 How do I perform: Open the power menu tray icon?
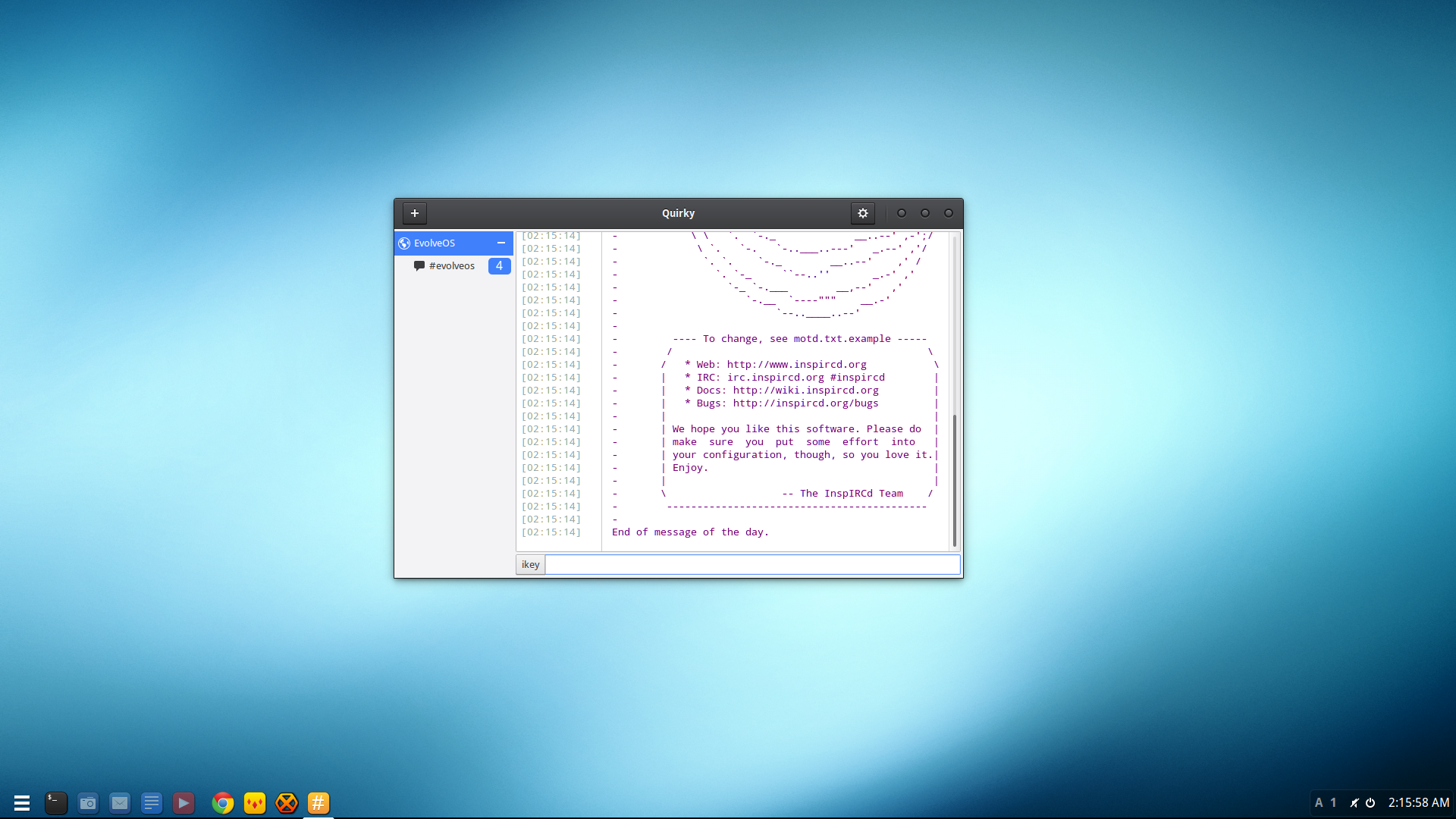click(x=1370, y=802)
